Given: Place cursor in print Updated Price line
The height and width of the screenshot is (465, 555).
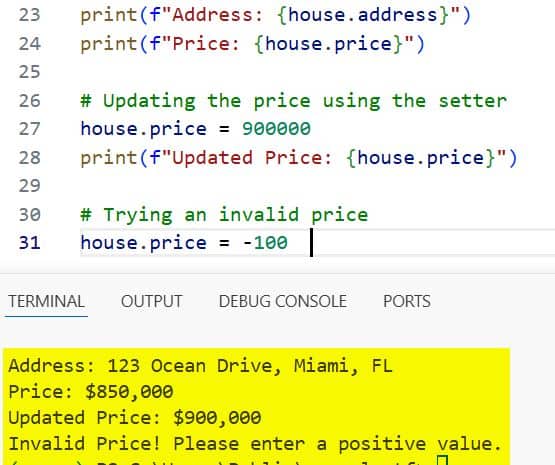Looking at the screenshot, I should click(299, 157).
